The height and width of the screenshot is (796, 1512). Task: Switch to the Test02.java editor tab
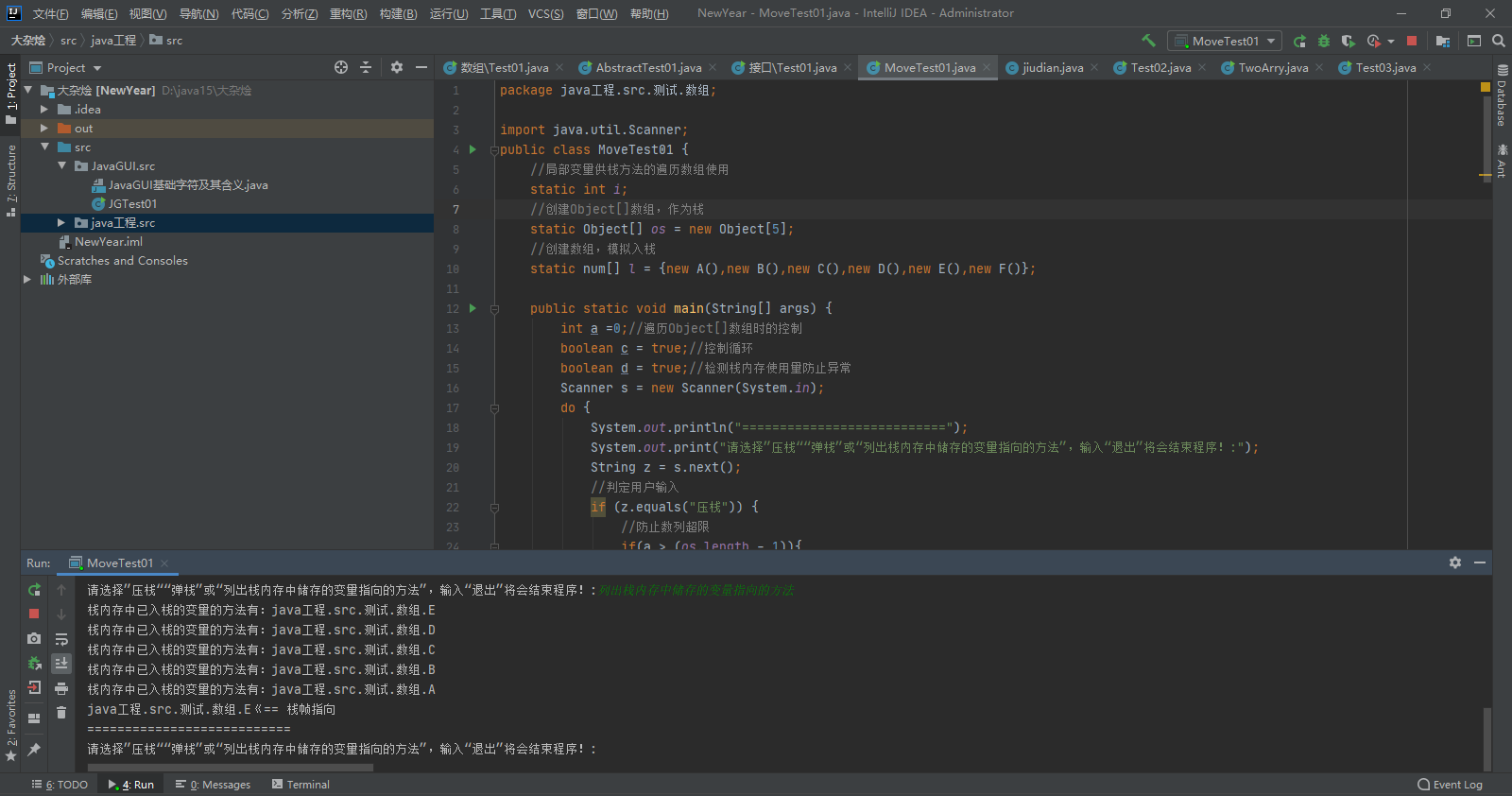coord(1160,68)
